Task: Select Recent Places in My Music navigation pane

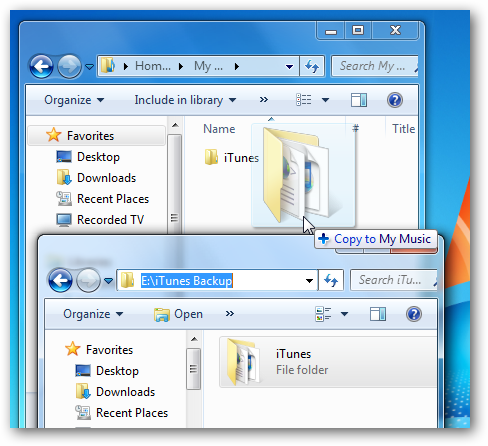Action: (113, 199)
